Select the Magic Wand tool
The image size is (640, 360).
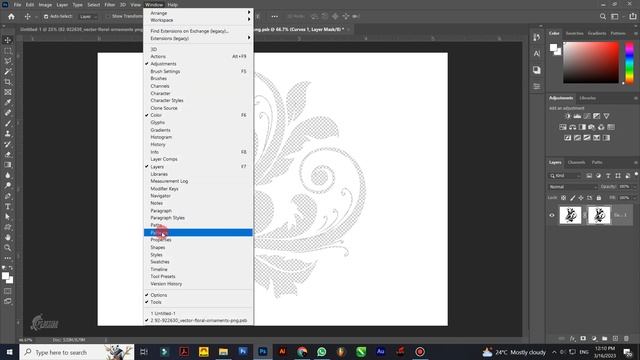(x=8, y=71)
